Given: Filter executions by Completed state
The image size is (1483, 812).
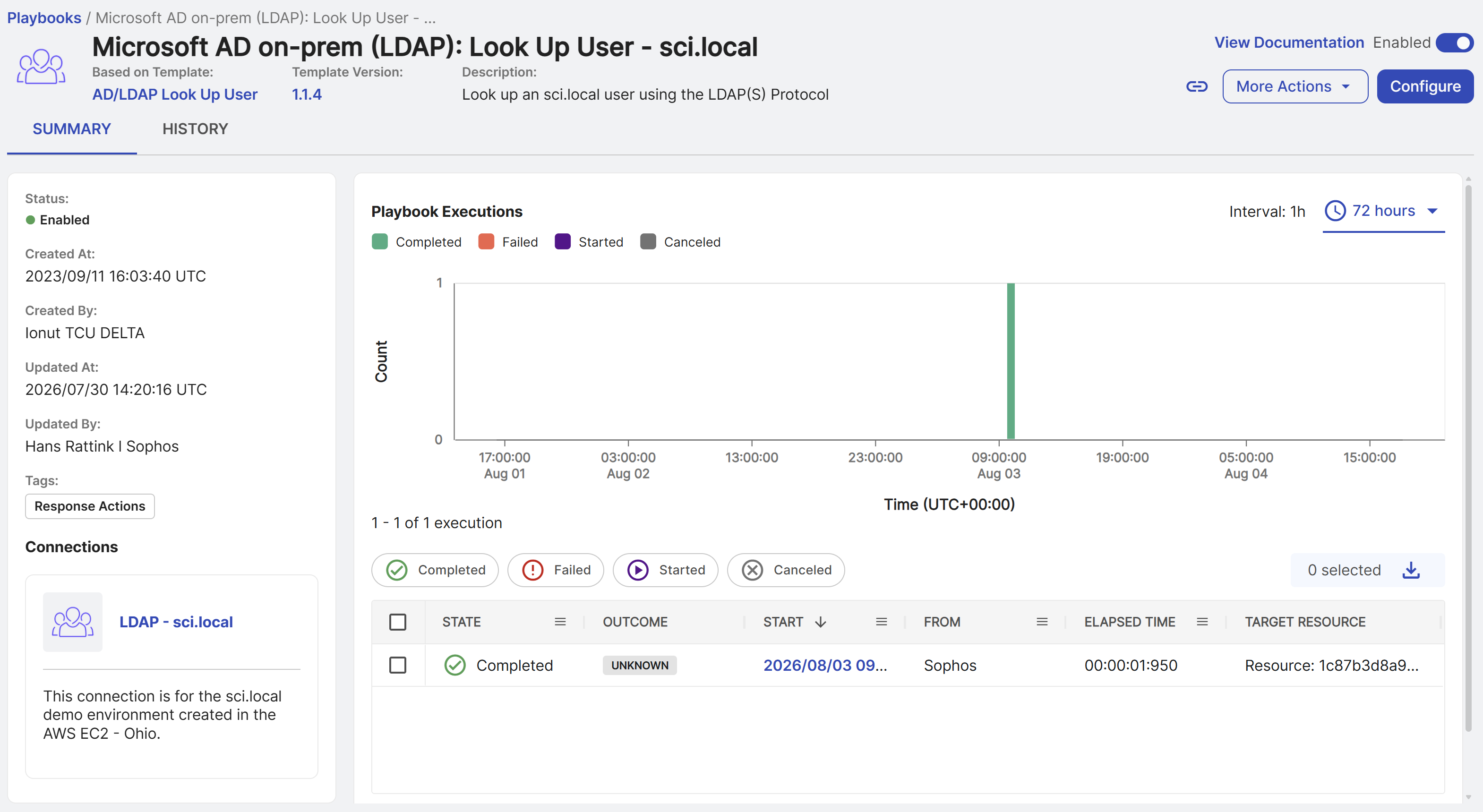Looking at the screenshot, I should [x=435, y=570].
